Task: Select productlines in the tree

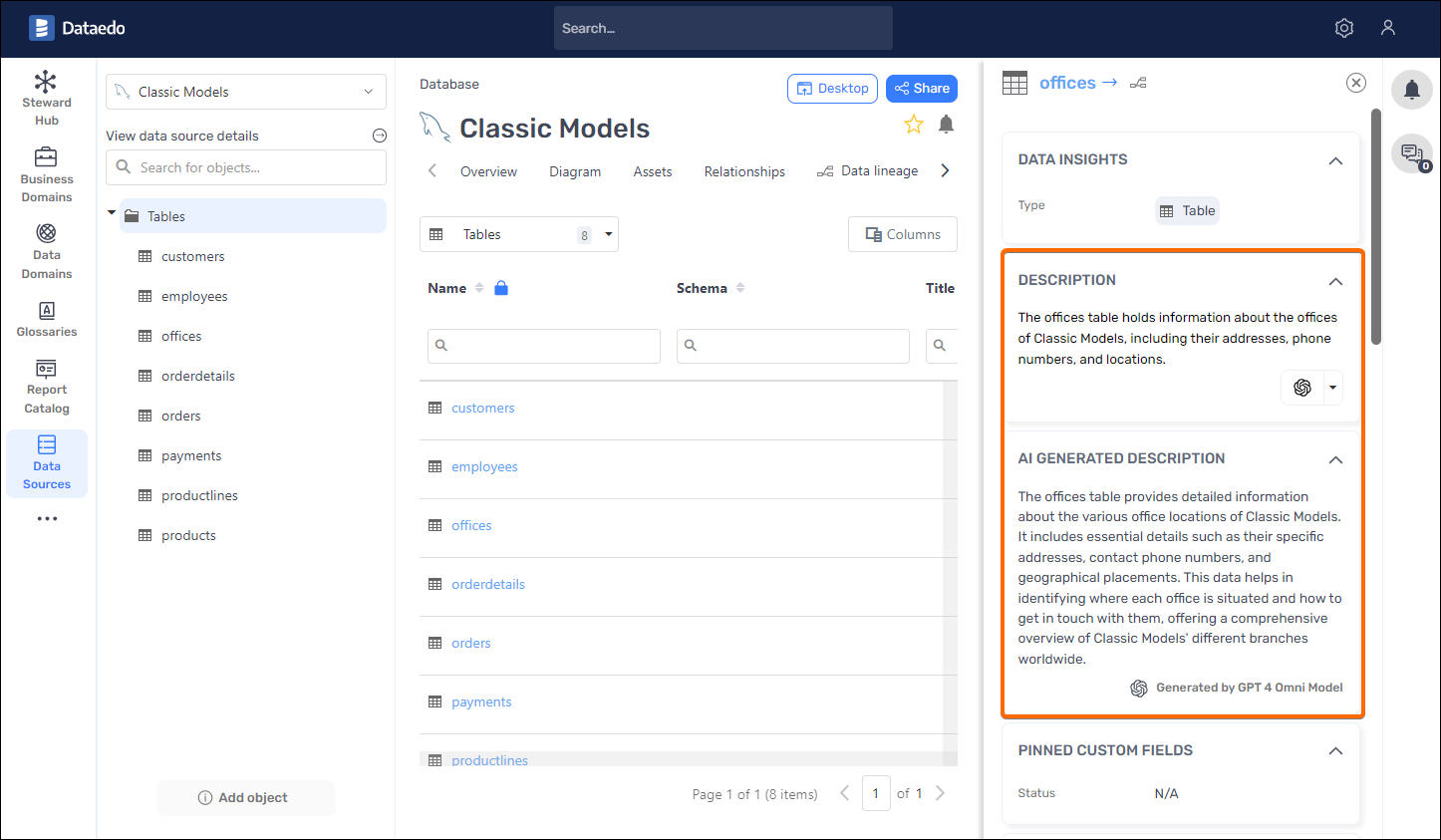Action: (x=199, y=495)
